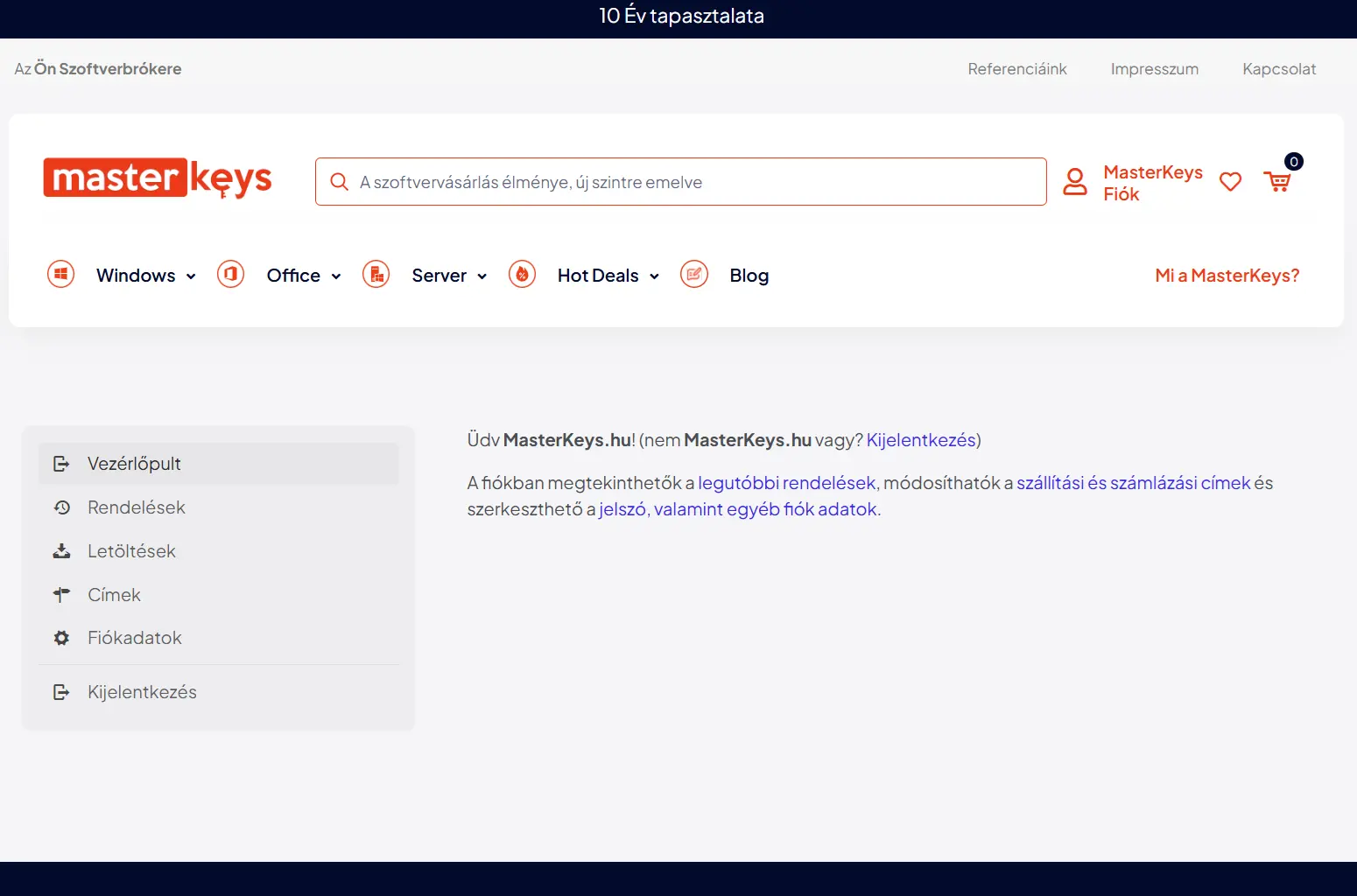Open the Office menu item
The width and height of the screenshot is (1357, 896).
[293, 276]
